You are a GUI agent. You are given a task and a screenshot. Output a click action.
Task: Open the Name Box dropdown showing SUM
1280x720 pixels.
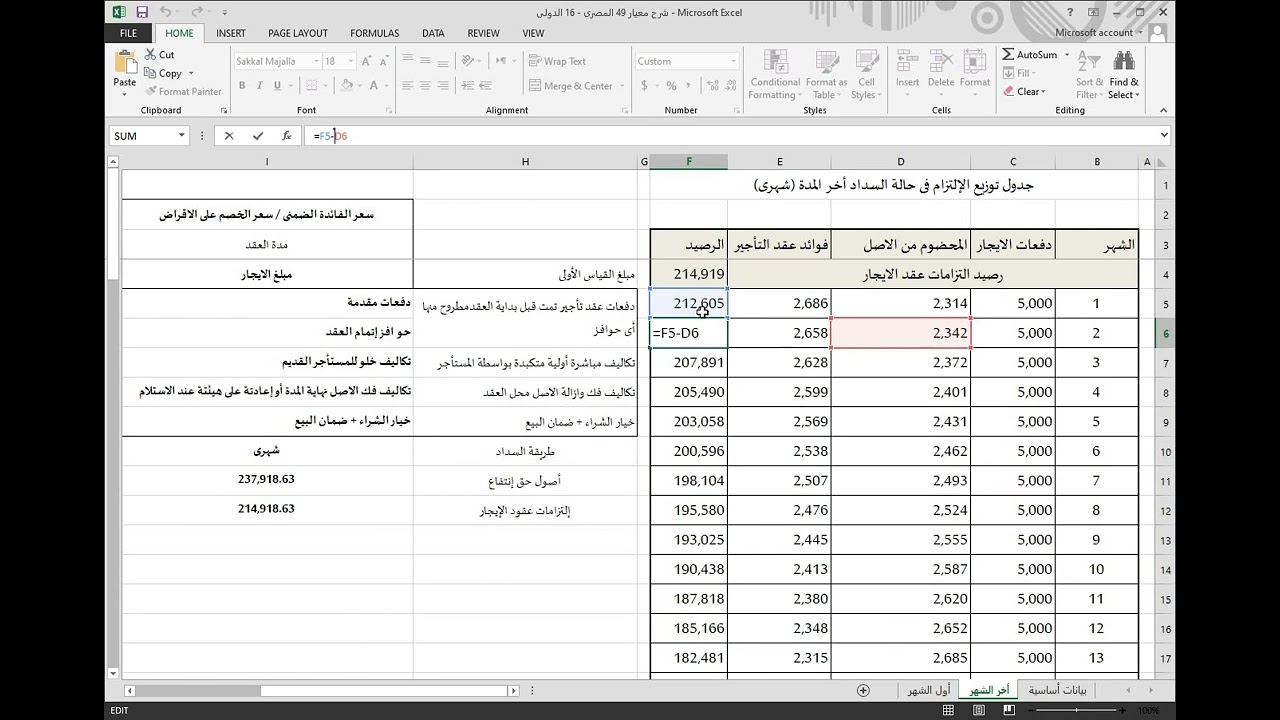point(181,136)
